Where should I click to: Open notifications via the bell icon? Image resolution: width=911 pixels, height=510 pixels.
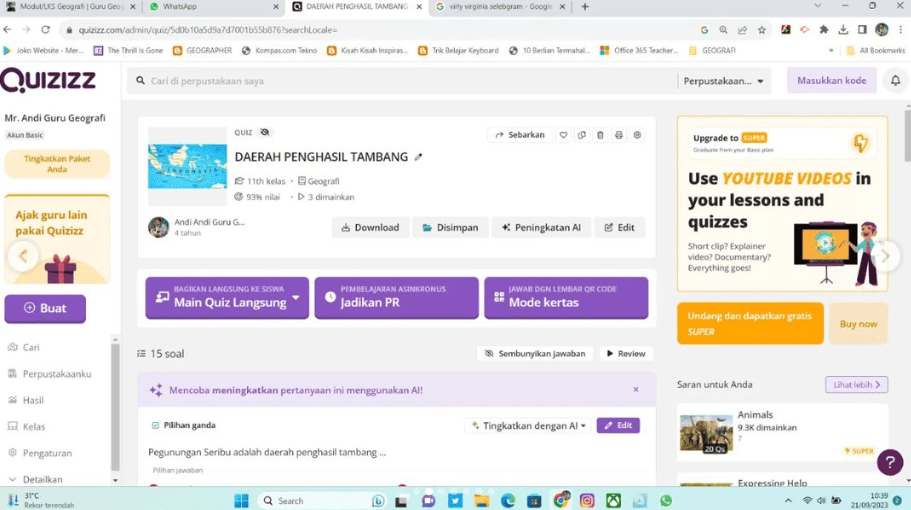897,81
